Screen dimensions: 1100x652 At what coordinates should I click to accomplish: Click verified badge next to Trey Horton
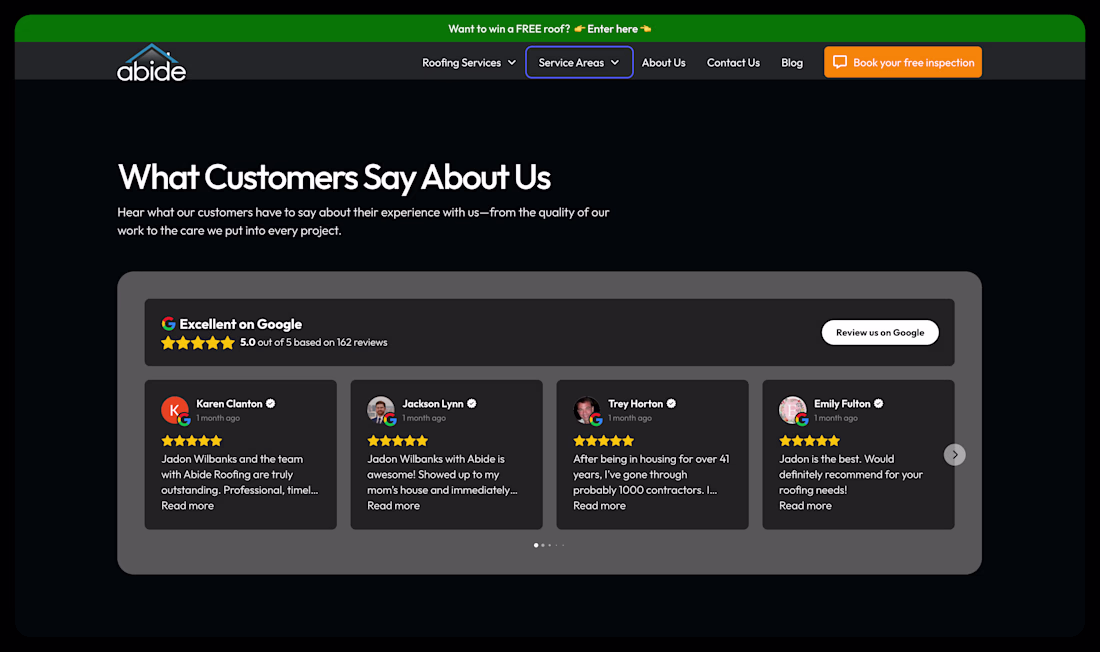click(x=671, y=404)
